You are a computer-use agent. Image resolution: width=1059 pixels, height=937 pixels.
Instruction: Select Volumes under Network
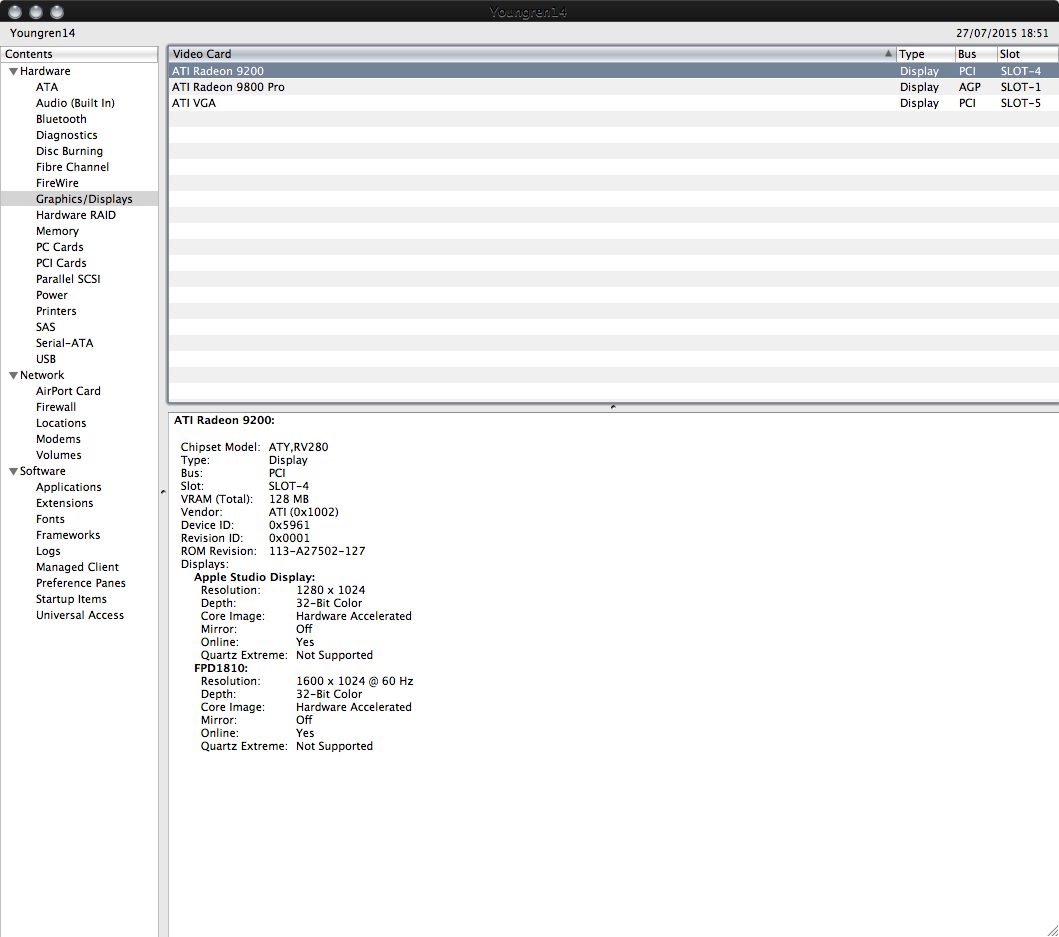58,455
